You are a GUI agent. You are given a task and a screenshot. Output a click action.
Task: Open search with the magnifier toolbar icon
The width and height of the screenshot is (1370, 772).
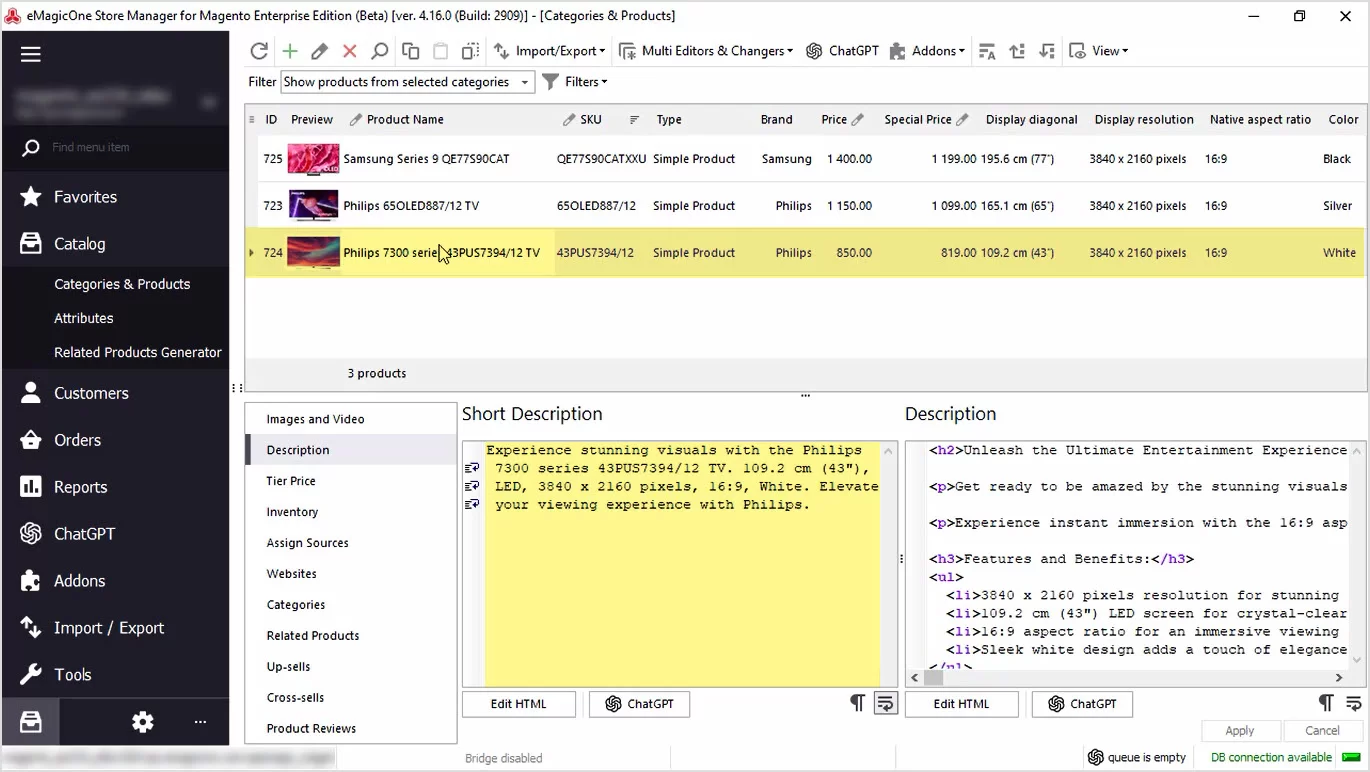tap(380, 51)
